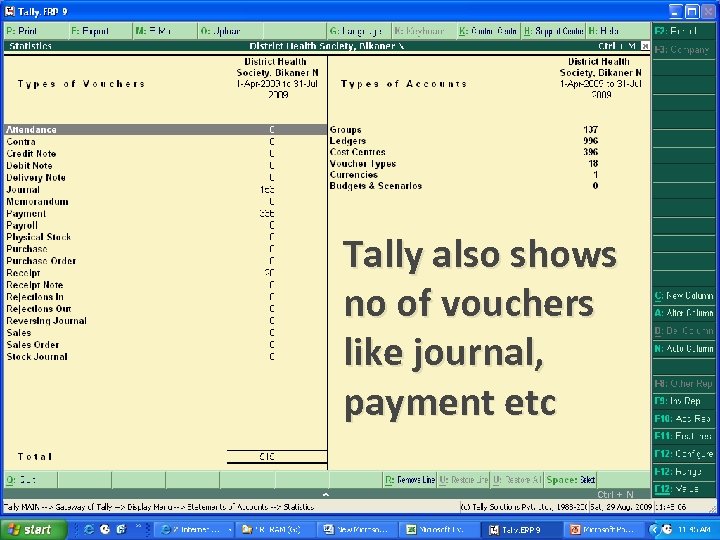
Task: Click Cost Centres entry
Action: tap(357, 152)
